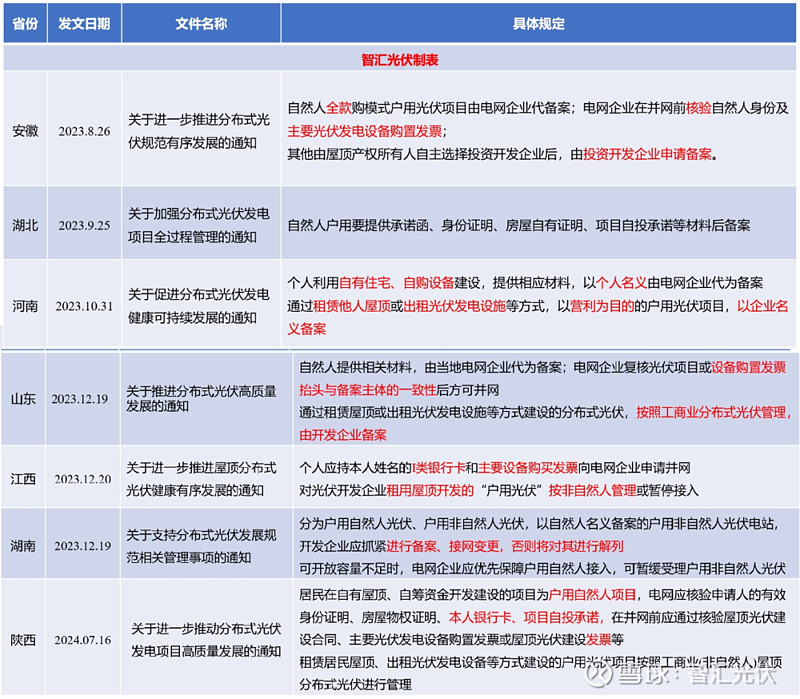Click red text 进行备案、接网变更
Viewport: 800px width, 699px height.
(443, 546)
